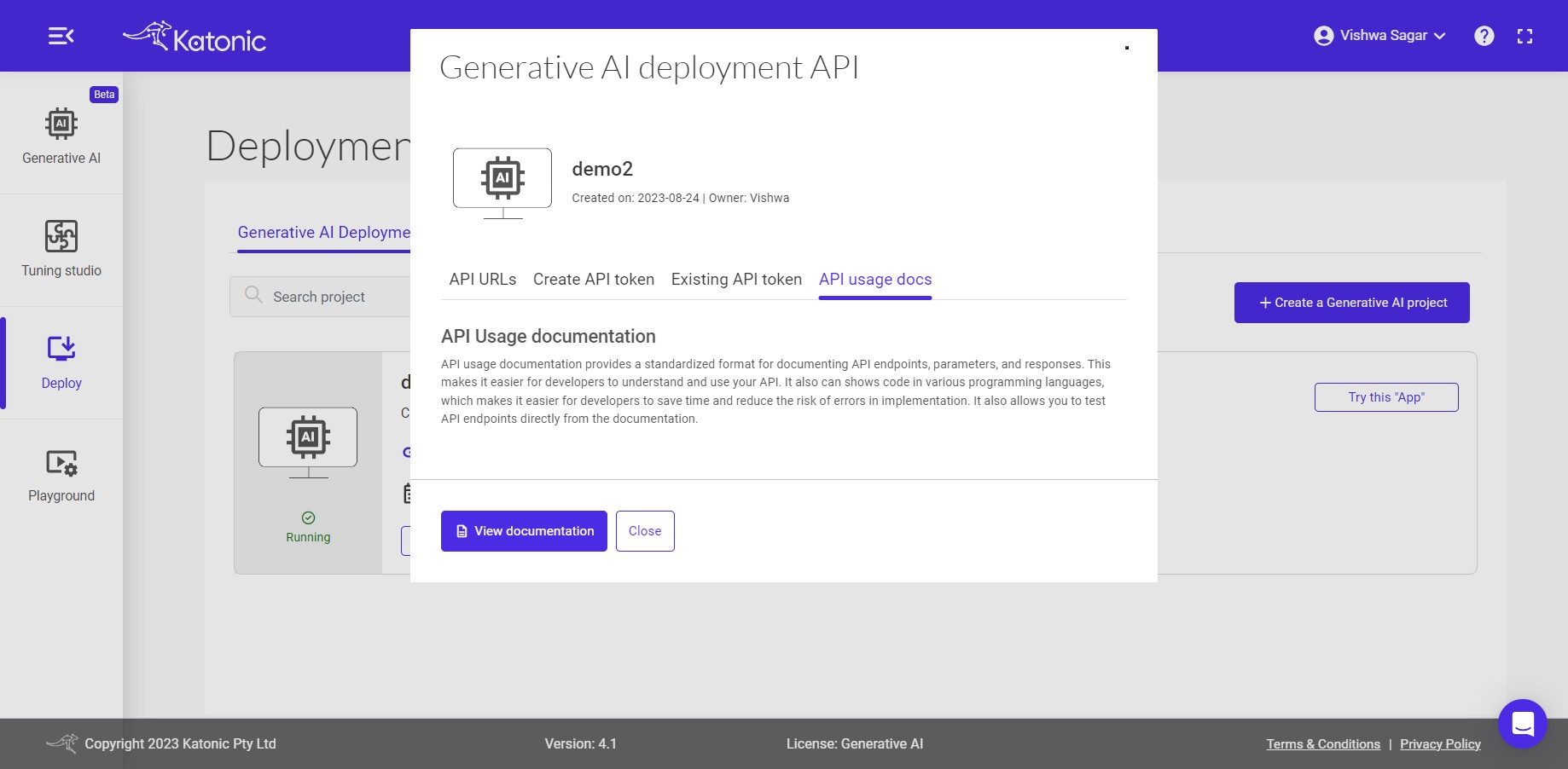Click the 'Running' status label

point(308,537)
